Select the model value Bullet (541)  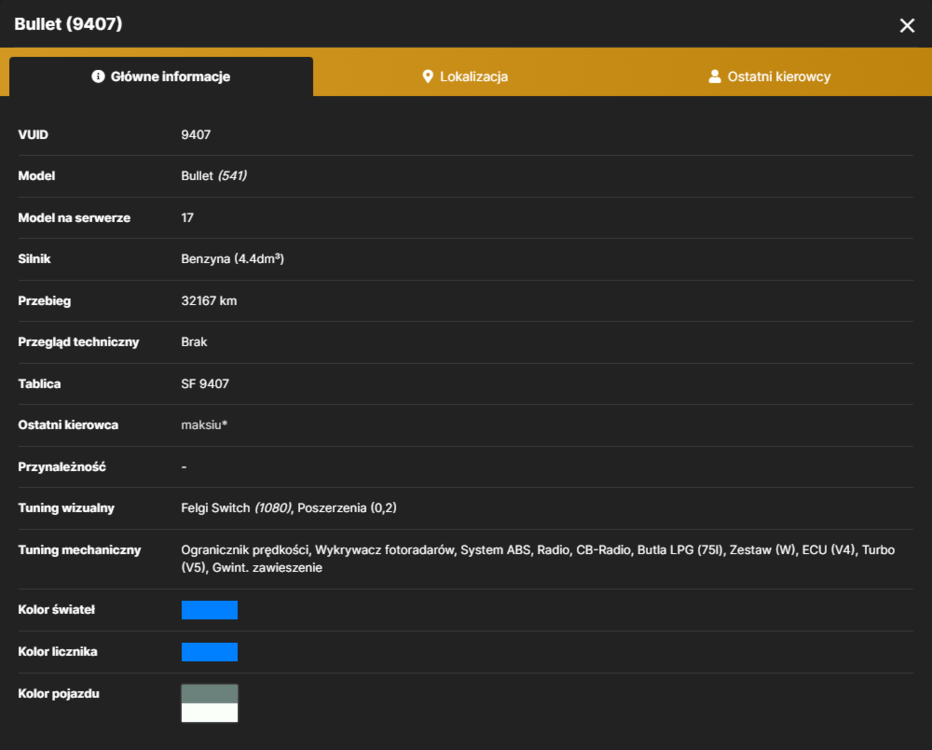tap(214, 176)
